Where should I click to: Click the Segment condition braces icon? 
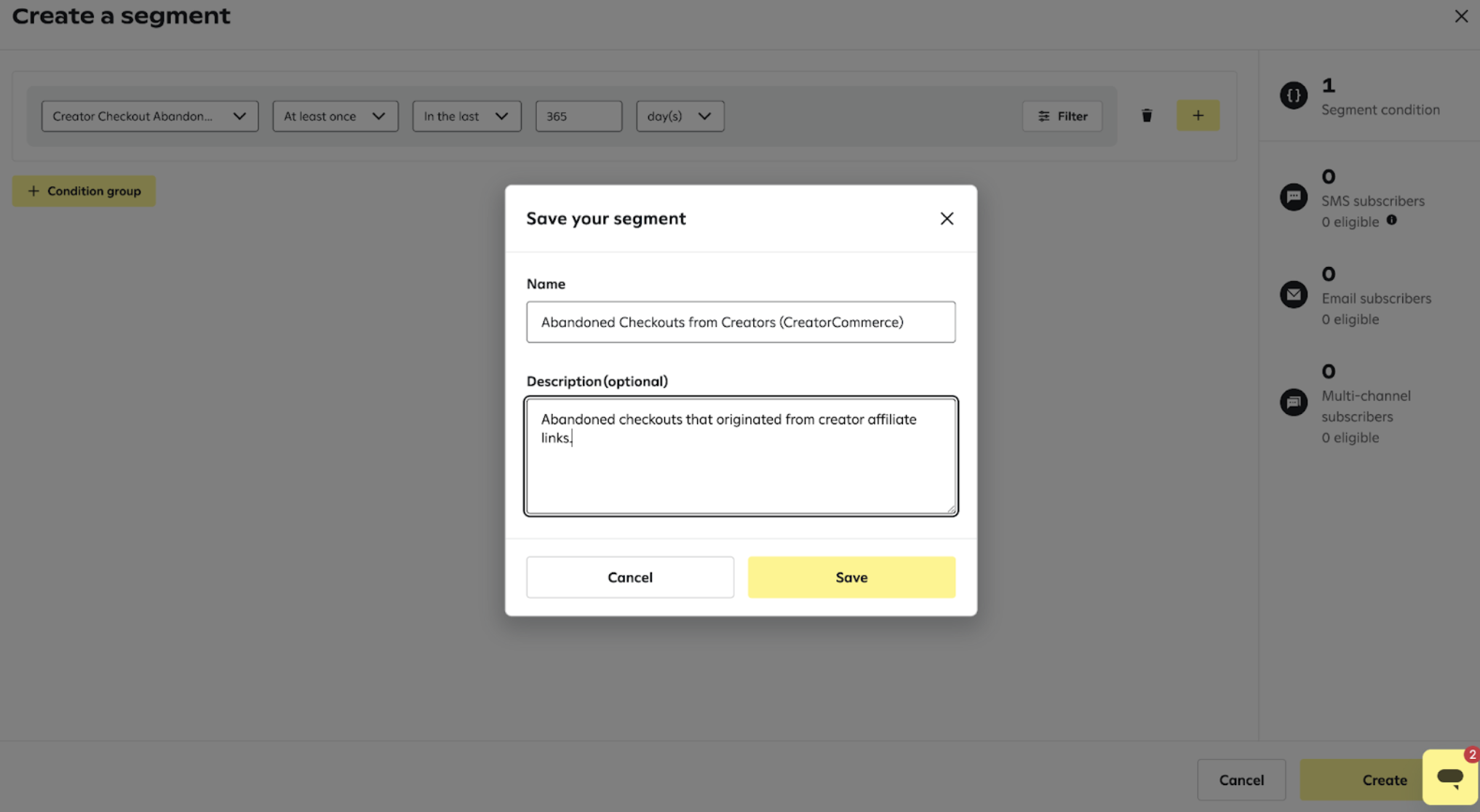tap(1293, 95)
